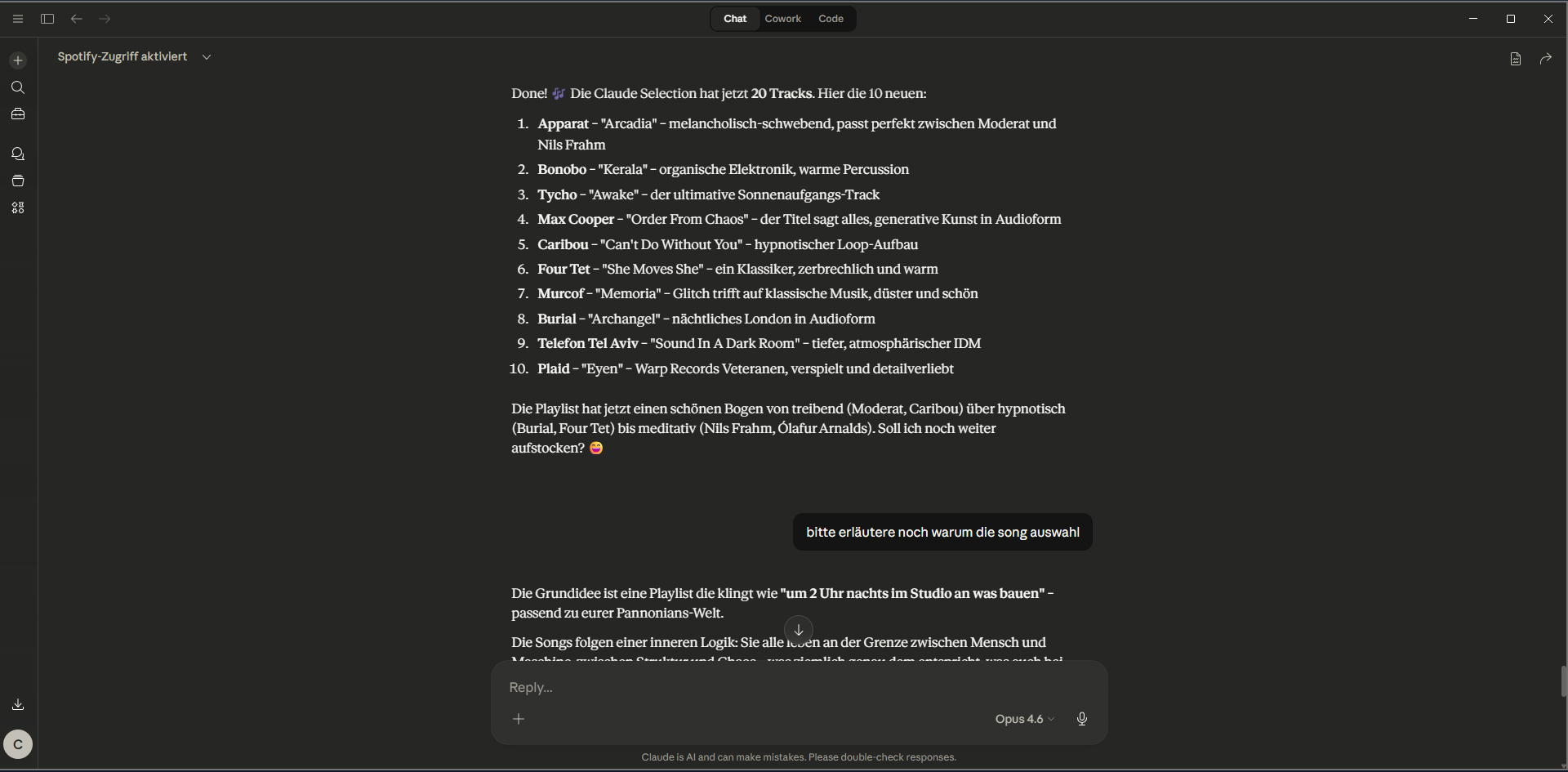1568x772 pixels.
Task: Open the Opus 4.6 model selector
Action: click(1024, 719)
